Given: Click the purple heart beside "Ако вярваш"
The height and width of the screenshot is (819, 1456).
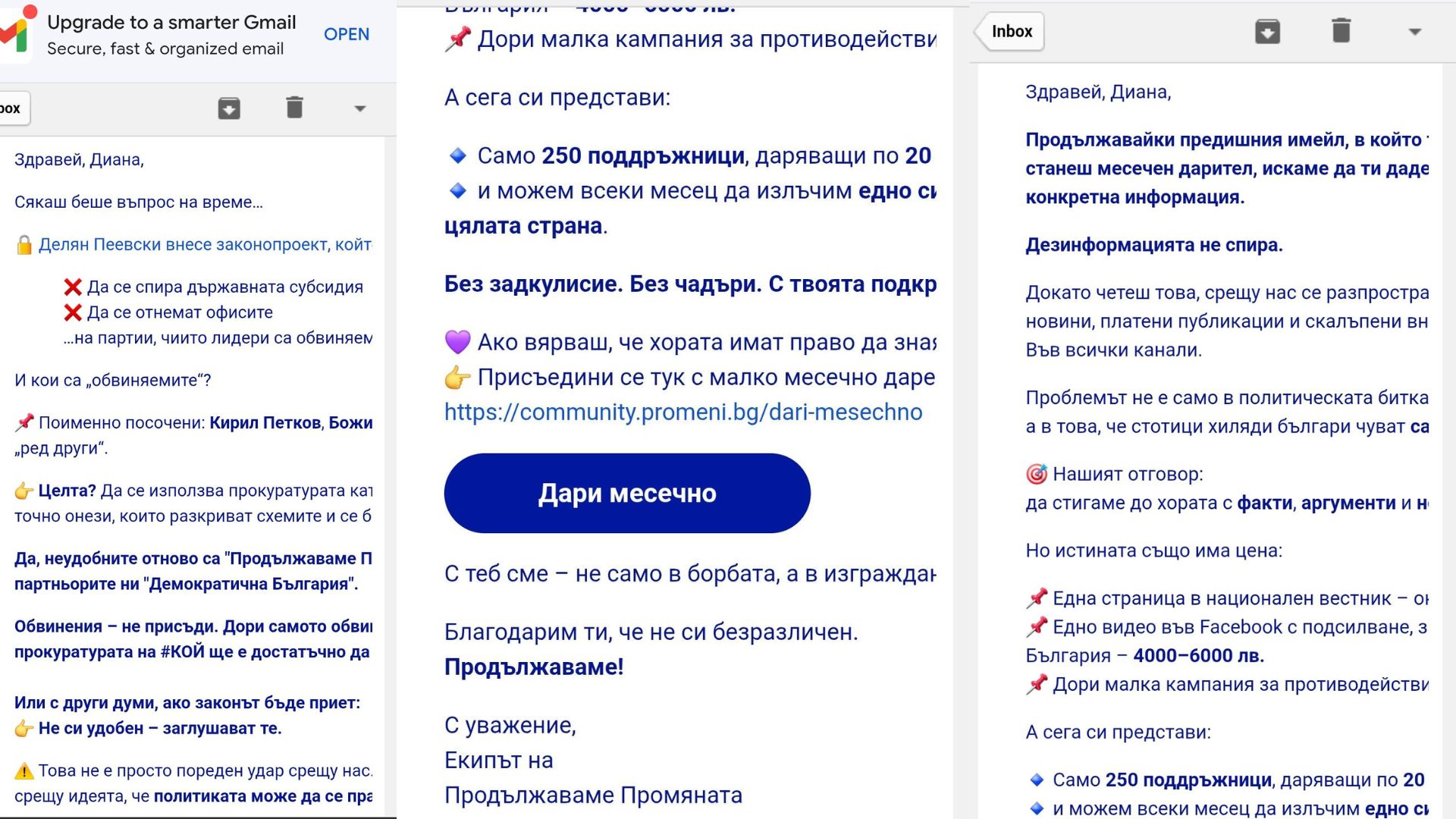Looking at the screenshot, I should (x=457, y=342).
